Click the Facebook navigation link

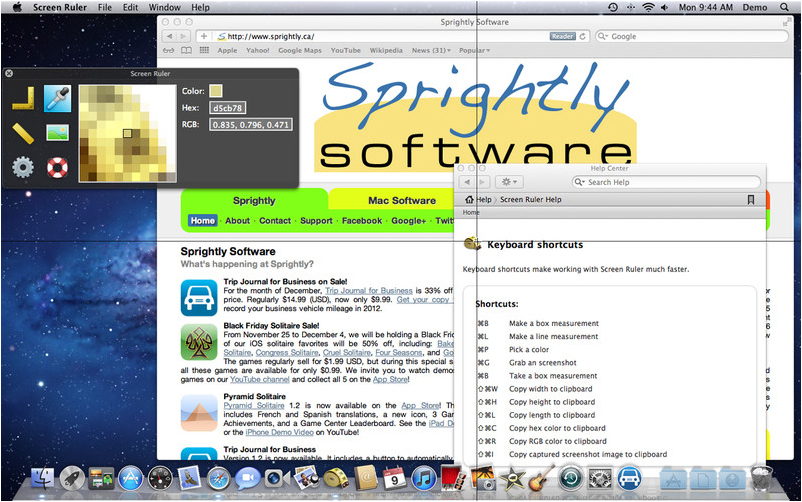pyautogui.click(x=362, y=221)
